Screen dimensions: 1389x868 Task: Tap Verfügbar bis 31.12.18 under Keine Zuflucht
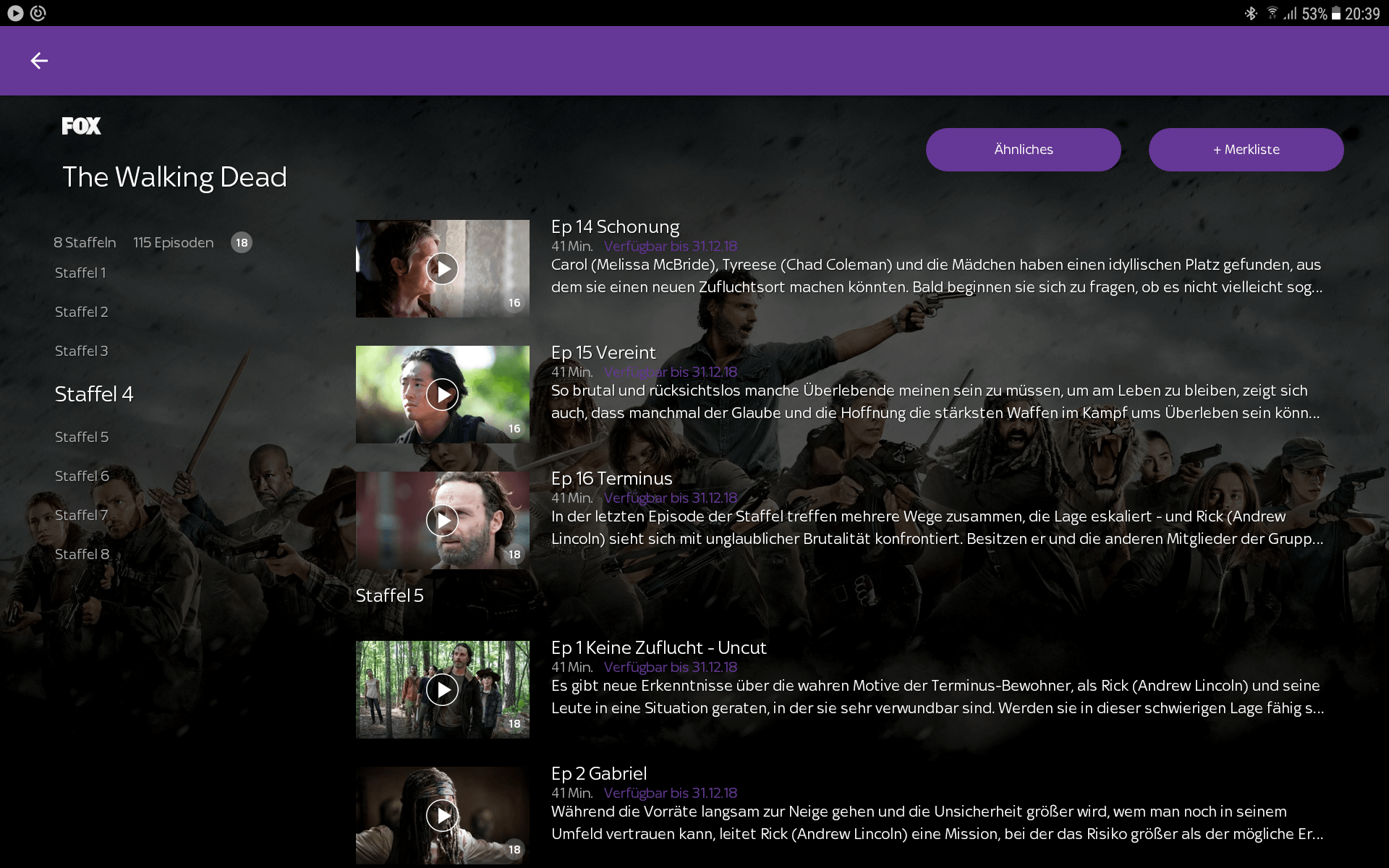pos(671,667)
